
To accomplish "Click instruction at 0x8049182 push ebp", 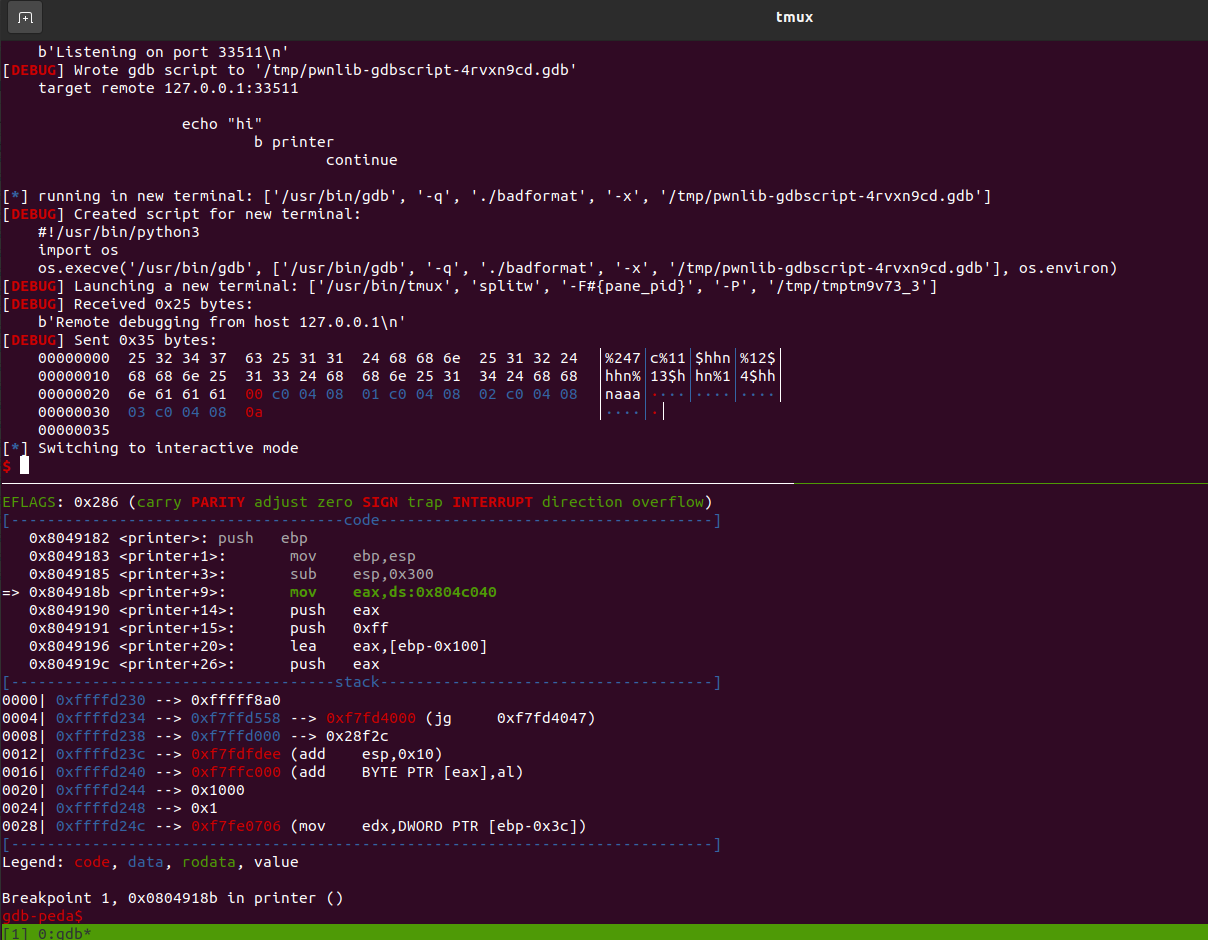I will (168, 538).
